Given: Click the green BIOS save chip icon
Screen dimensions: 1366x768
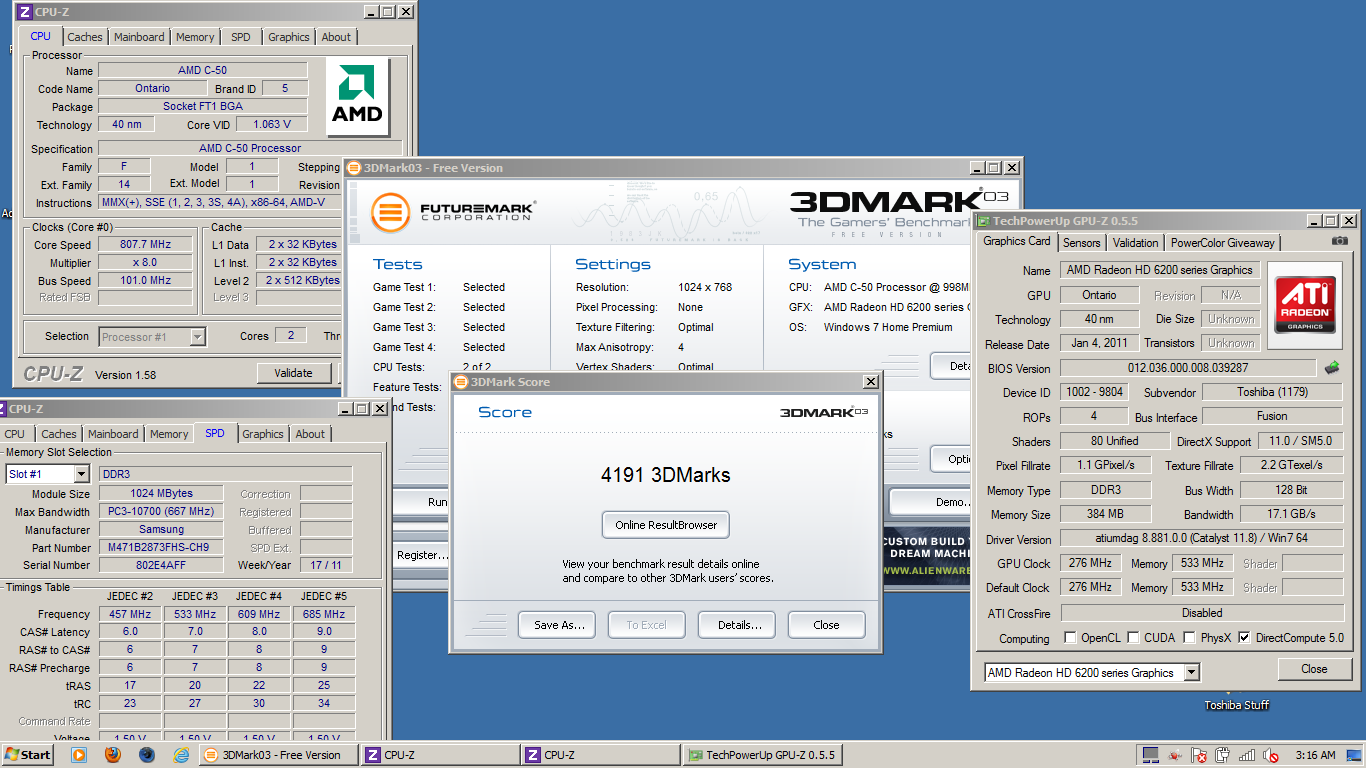Looking at the screenshot, I should [x=1332, y=368].
